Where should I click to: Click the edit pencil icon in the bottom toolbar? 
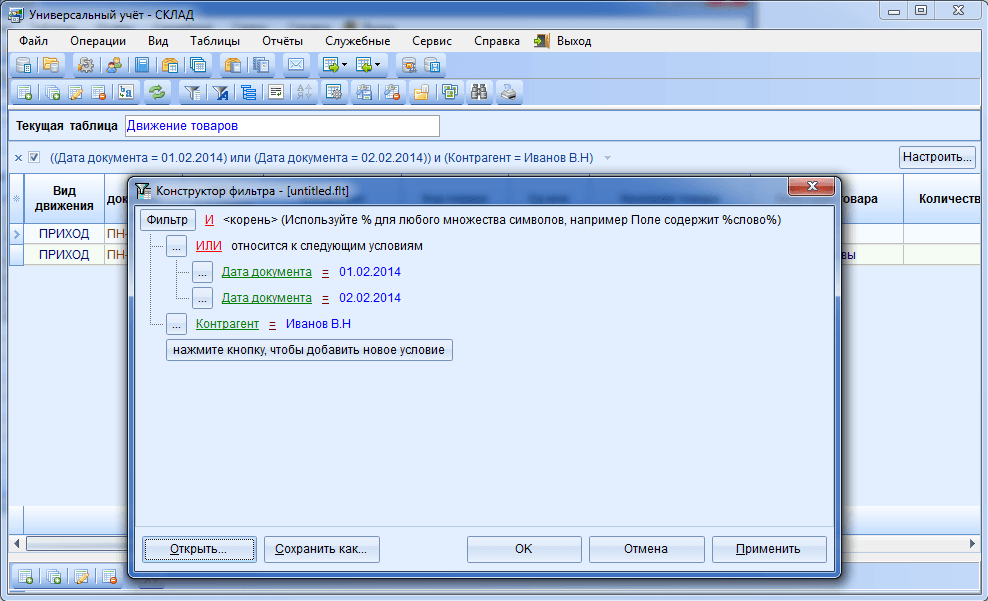81,576
